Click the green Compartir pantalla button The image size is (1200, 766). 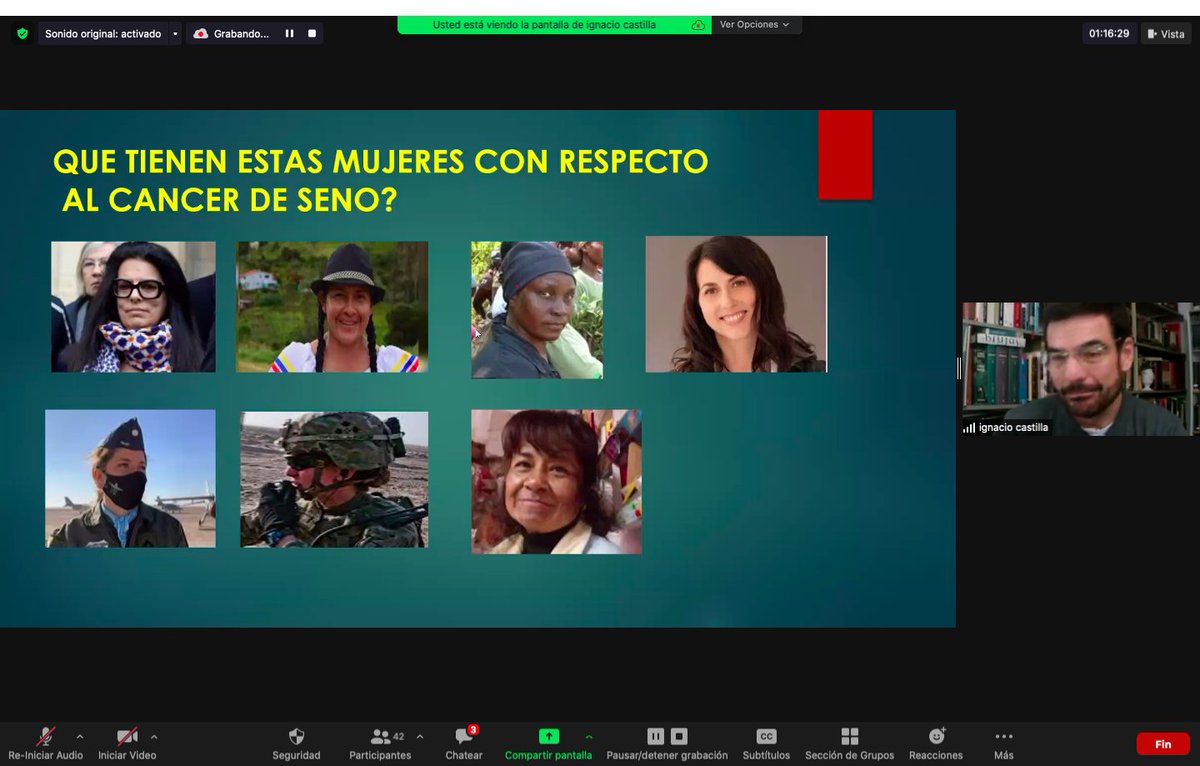click(548, 743)
